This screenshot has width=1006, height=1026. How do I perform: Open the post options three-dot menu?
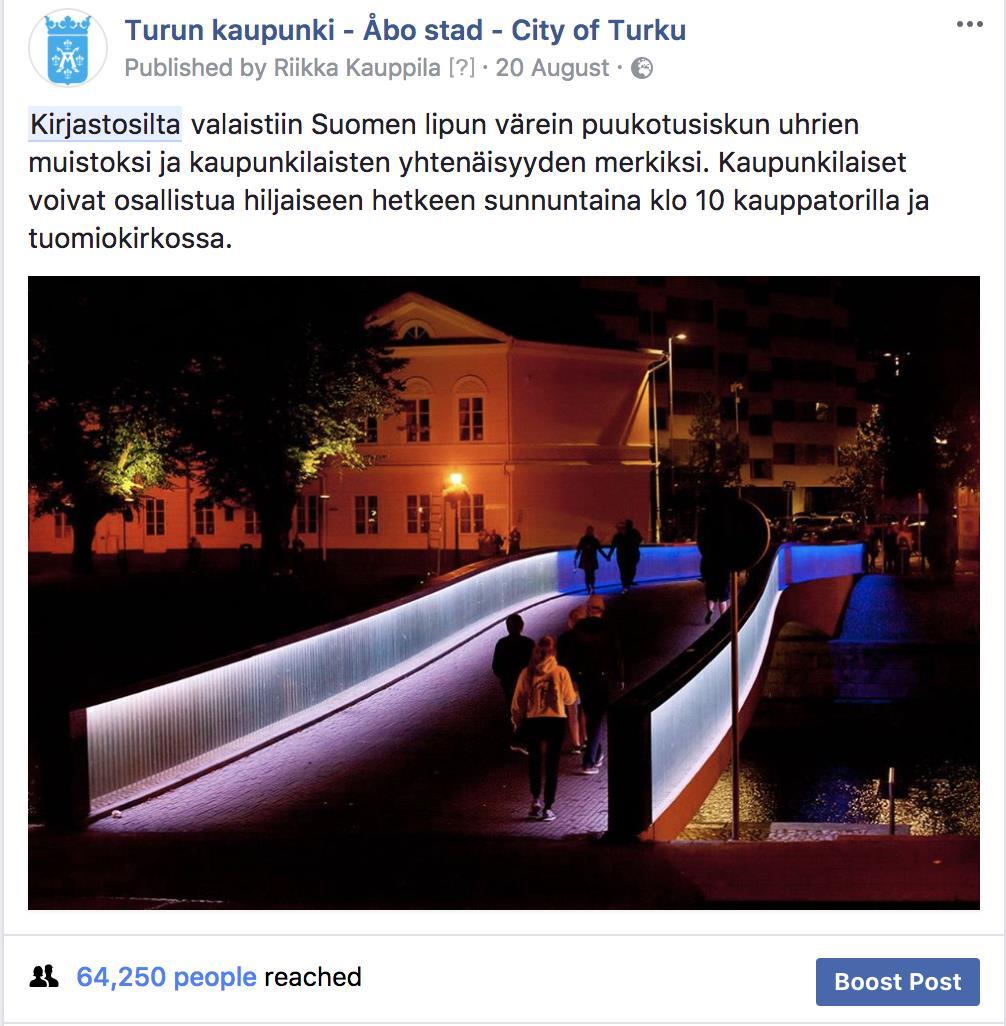pos(969,24)
